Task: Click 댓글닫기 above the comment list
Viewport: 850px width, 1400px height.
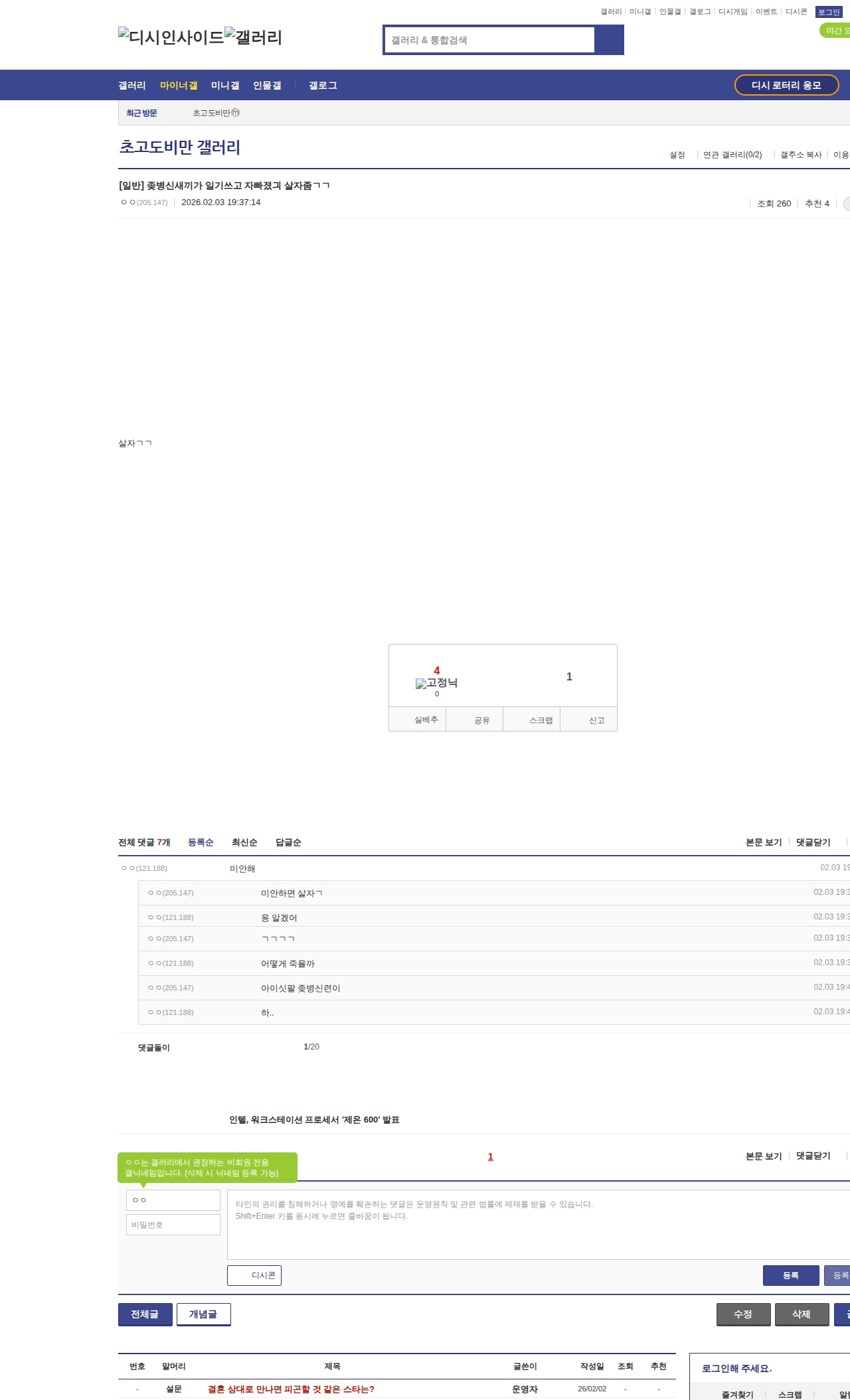Action: point(813,842)
